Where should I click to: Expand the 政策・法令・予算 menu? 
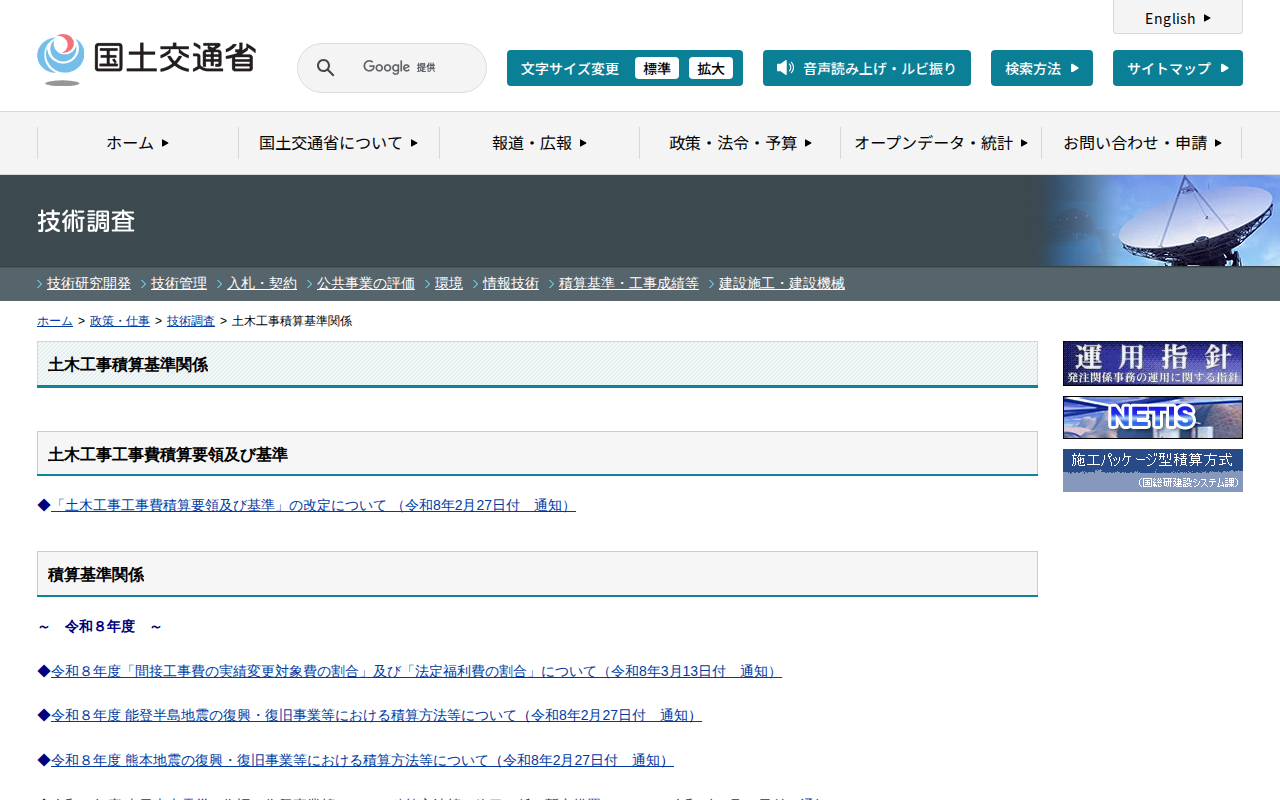pyautogui.click(x=740, y=143)
